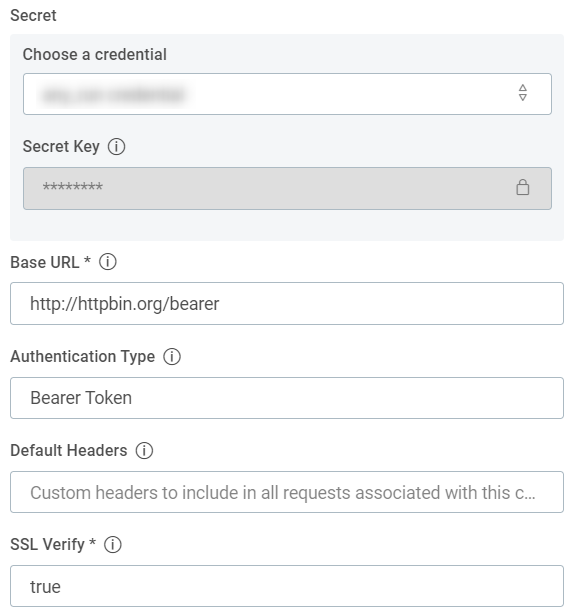Click the Secret section heading
The width and height of the screenshot is (569, 615).
coord(33,16)
